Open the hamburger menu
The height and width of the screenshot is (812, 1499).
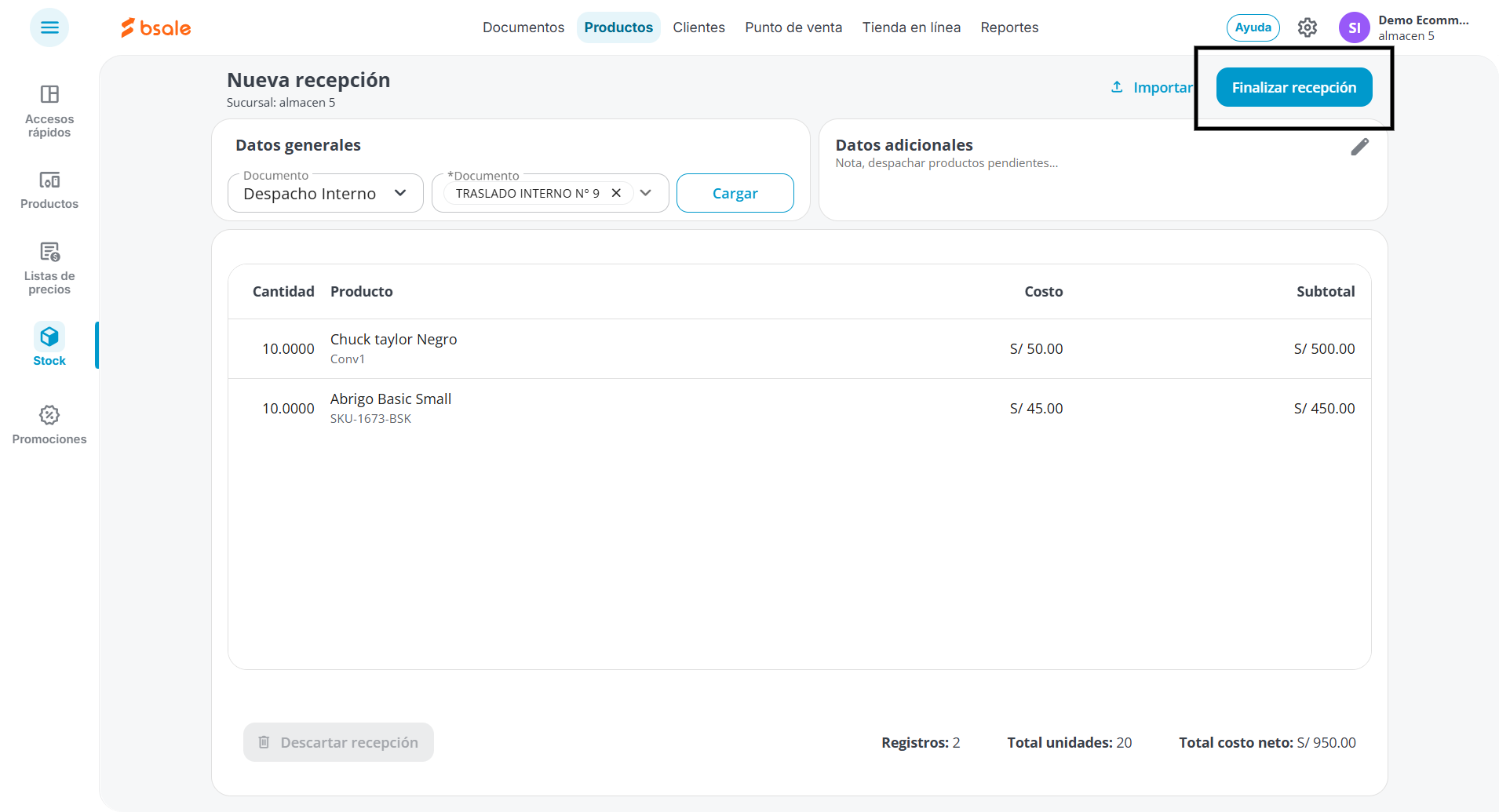click(x=49, y=27)
